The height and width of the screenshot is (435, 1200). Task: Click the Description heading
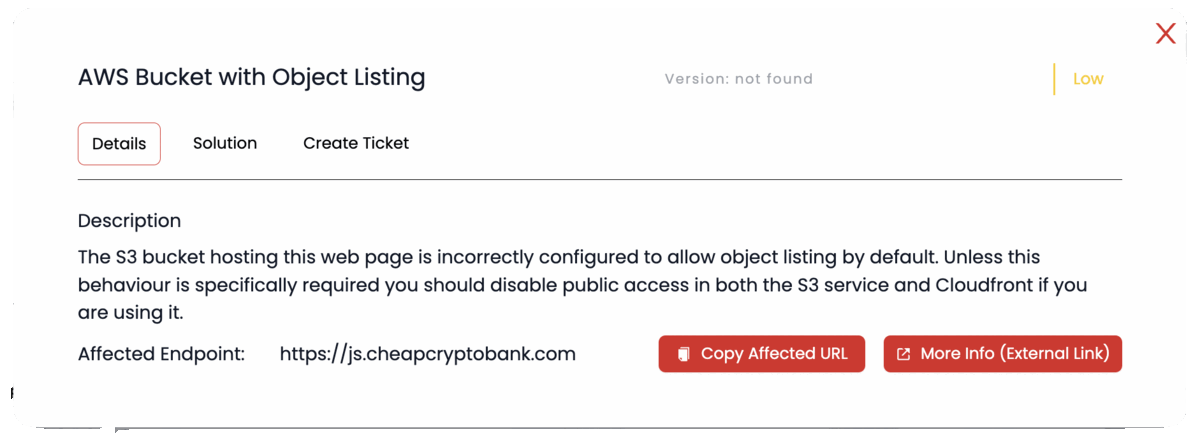click(130, 221)
